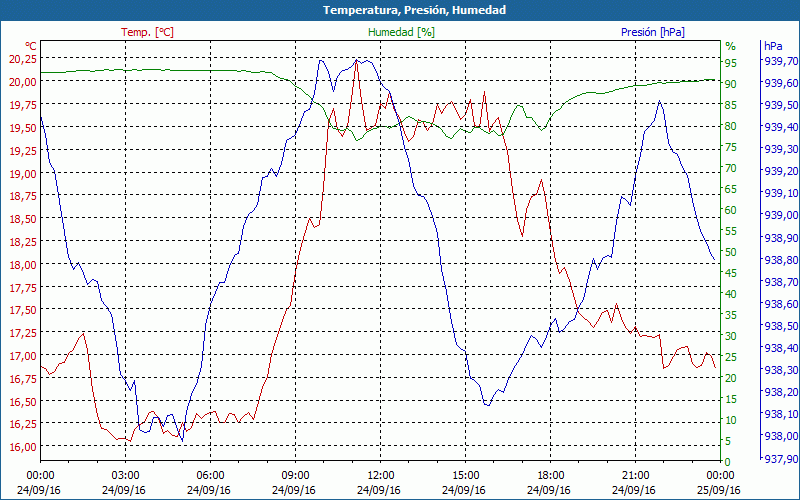800x500 pixels.
Task: Click the '50' humidity axis value
Action: [731, 252]
